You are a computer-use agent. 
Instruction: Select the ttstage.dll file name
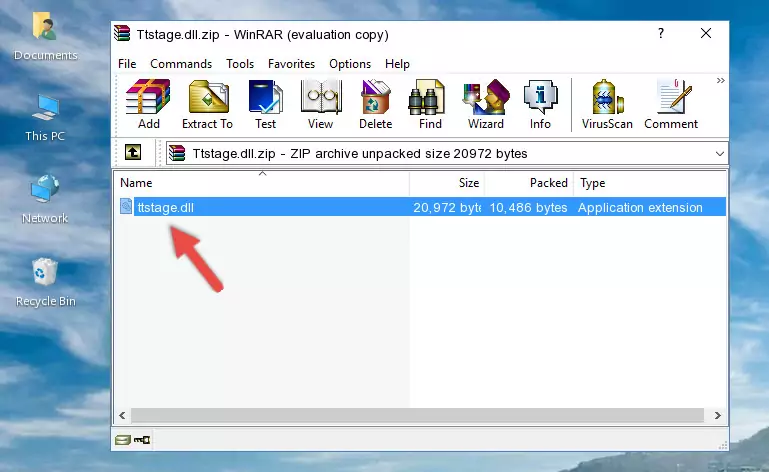coord(166,208)
